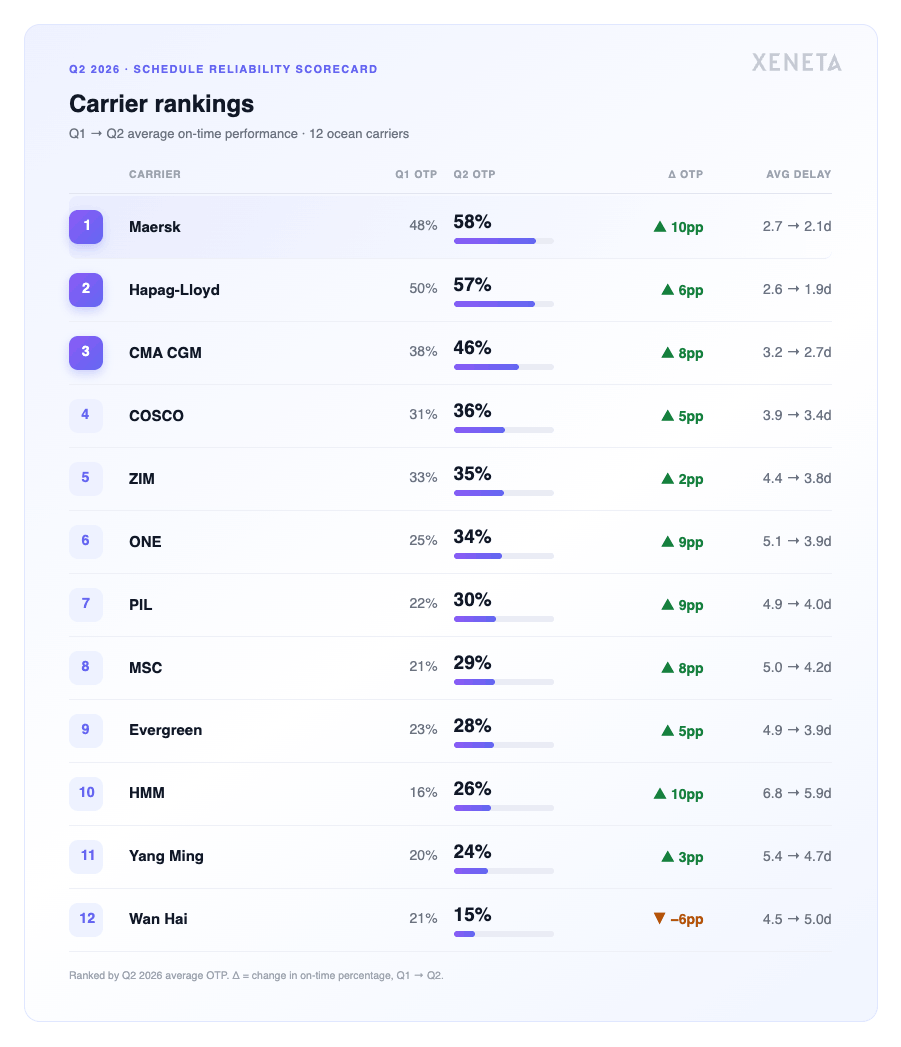Click rank 12 badge for Wan Hai

86,919
